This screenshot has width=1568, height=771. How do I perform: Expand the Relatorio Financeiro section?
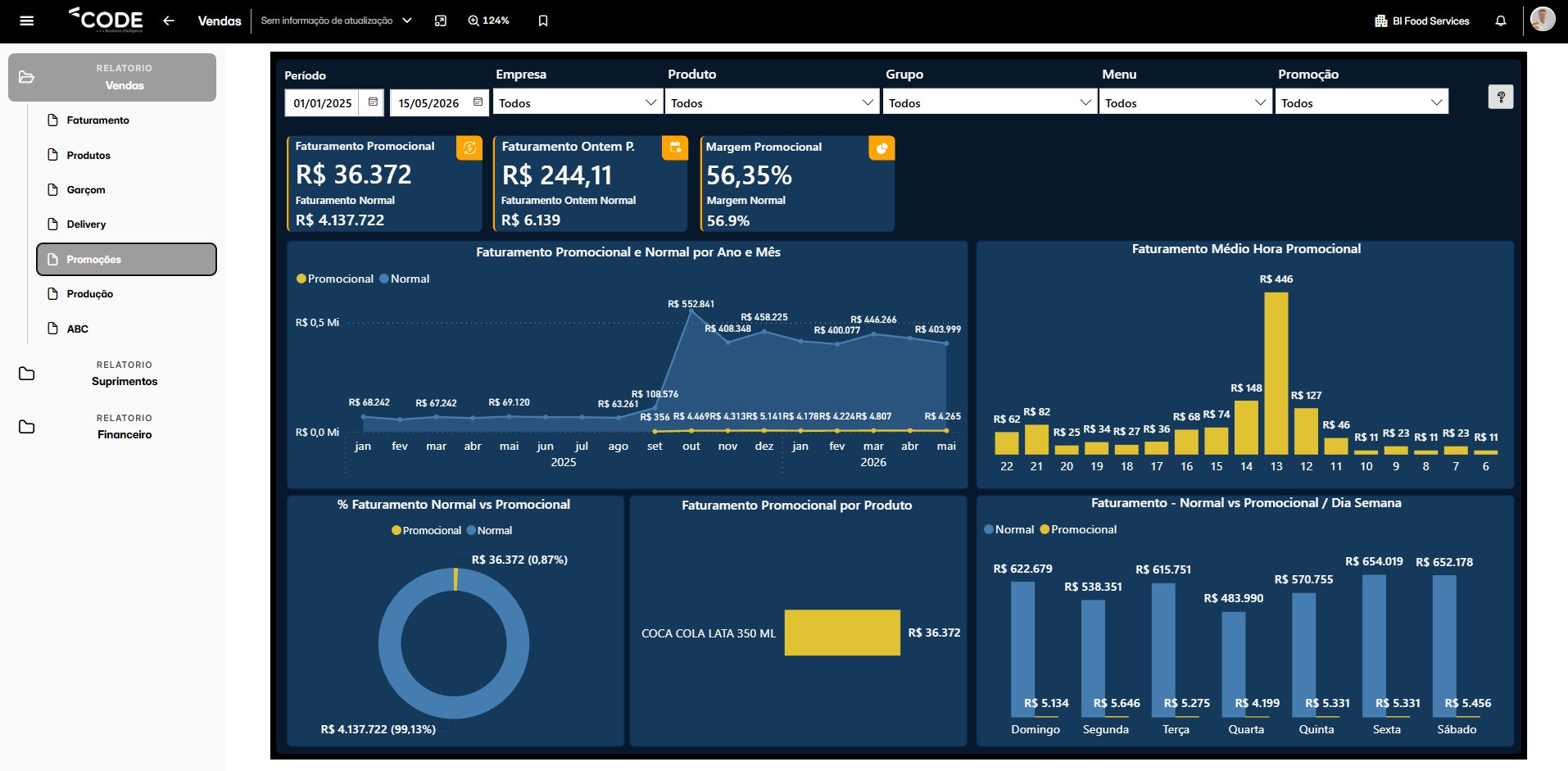pyautogui.click(x=112, y=427)
